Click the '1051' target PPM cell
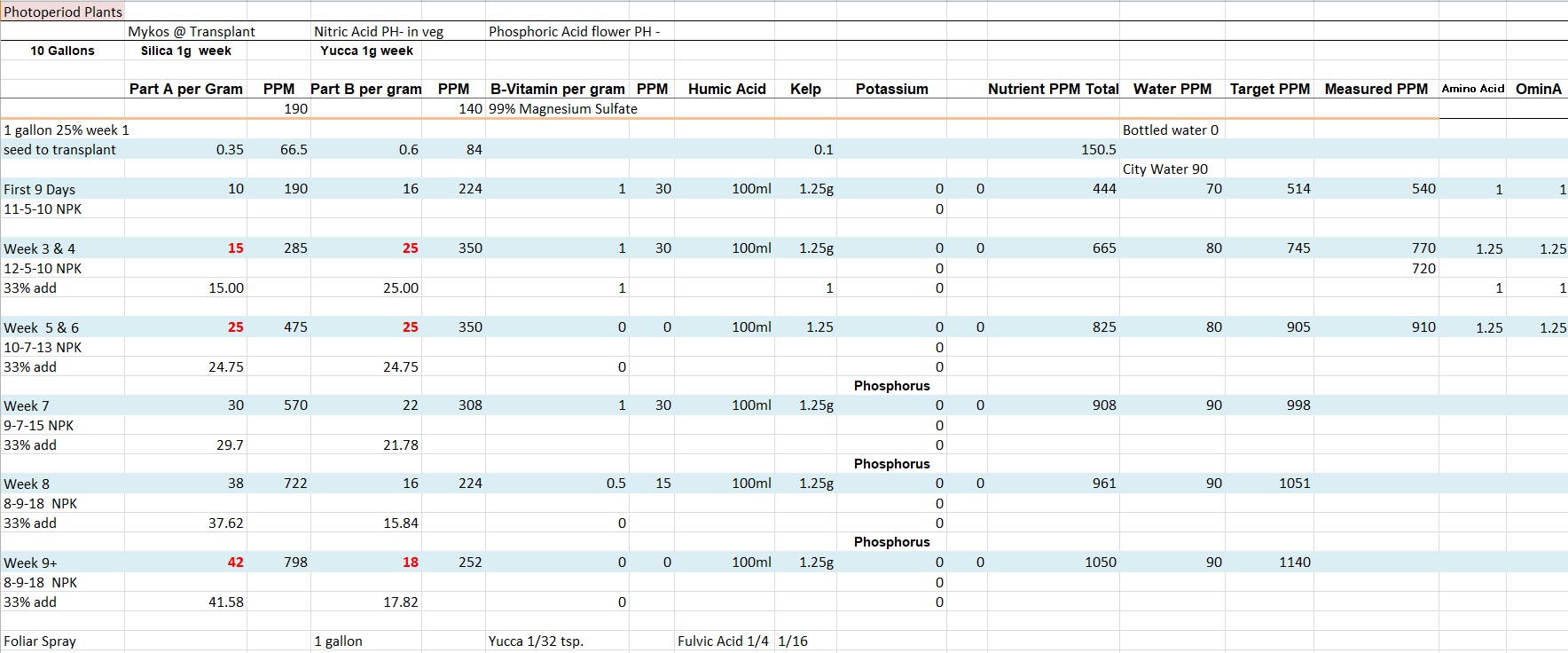This screenshot has width=1568, height=653. pyautogui.click(x=1295, y=483)
